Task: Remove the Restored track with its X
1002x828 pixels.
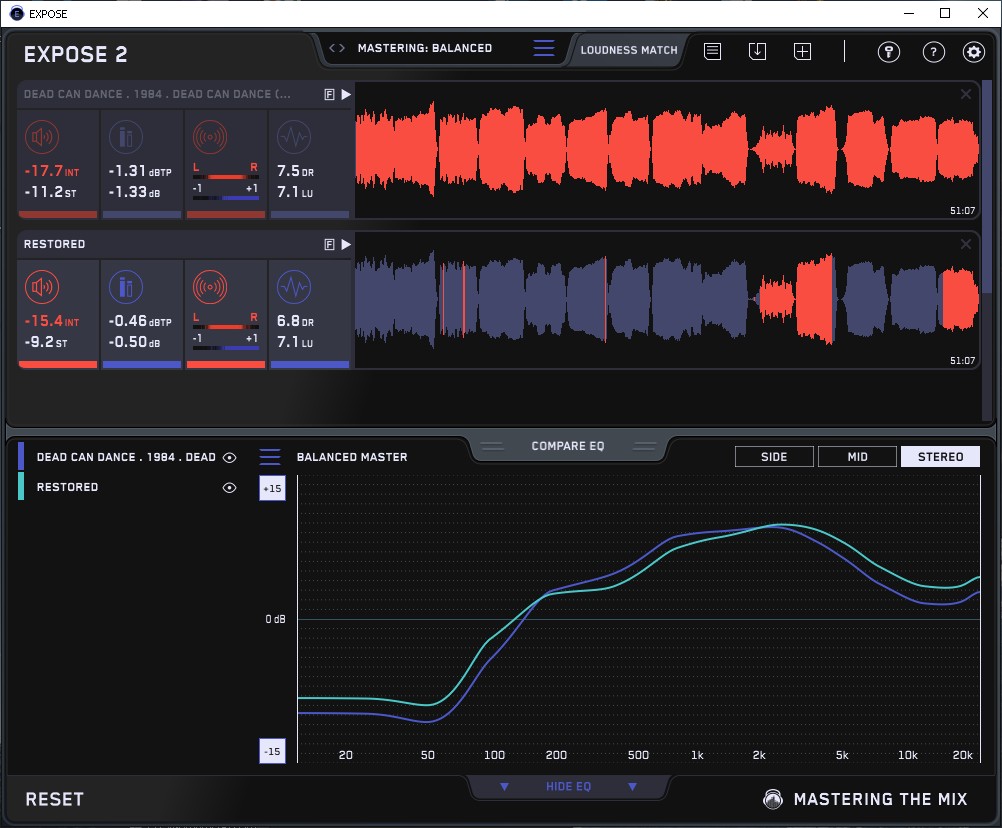Action: 966,244
